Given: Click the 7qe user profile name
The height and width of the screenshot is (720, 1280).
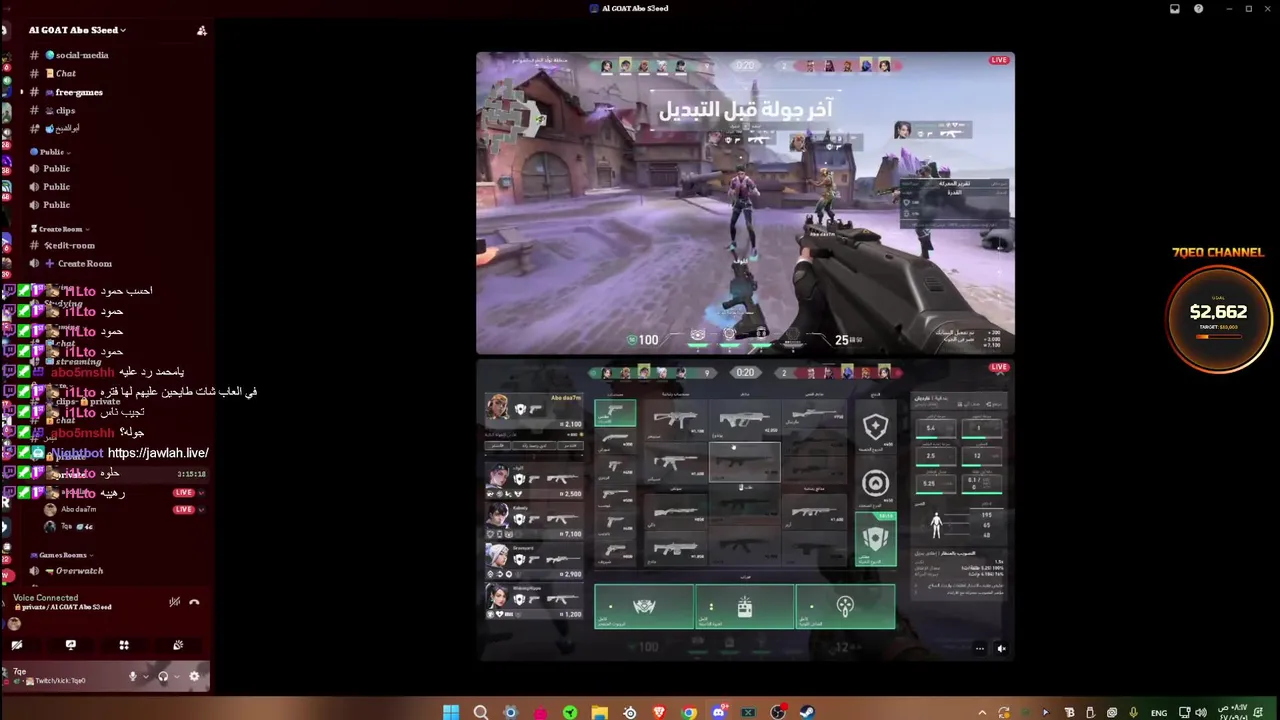Looking at the screenshot, I should (x=20, y=671).
